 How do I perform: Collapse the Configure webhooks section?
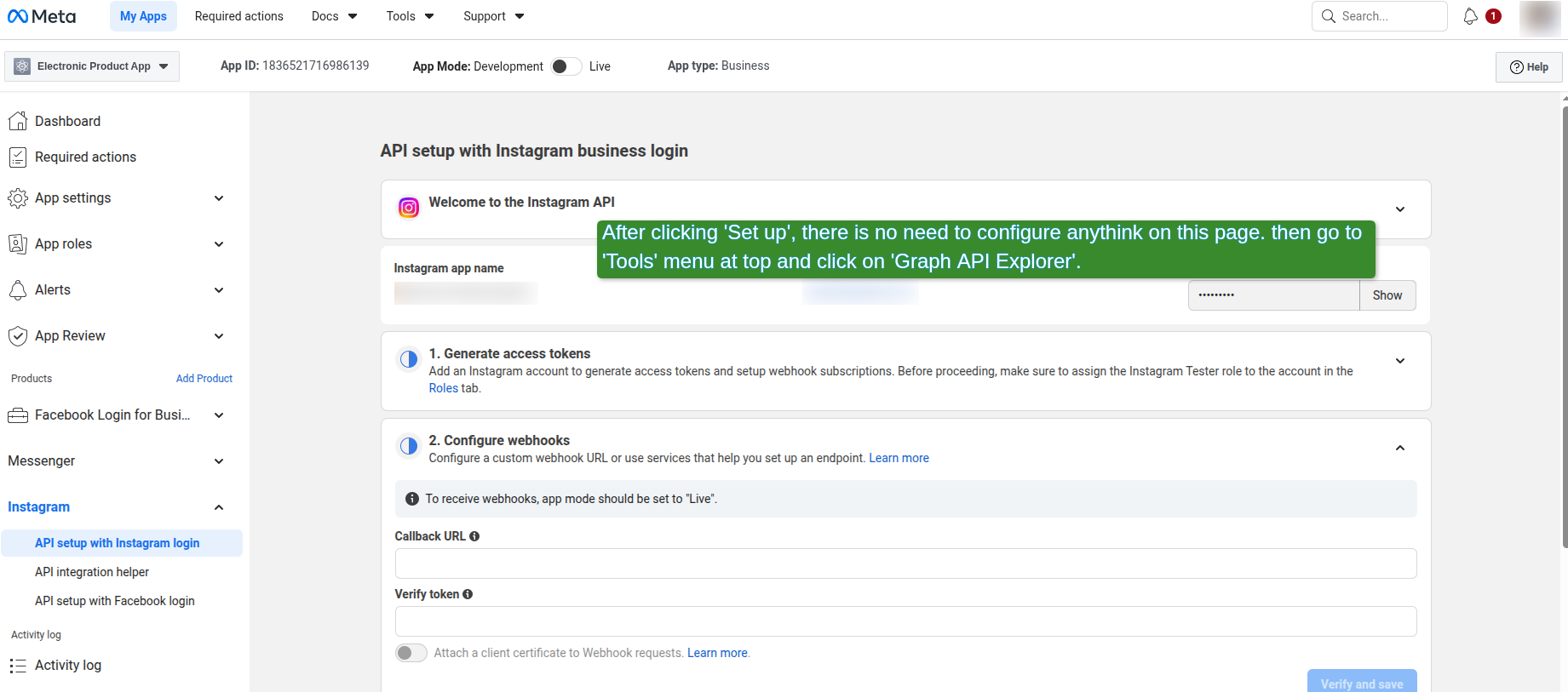pyautogui.click(x=1399, y=448)
